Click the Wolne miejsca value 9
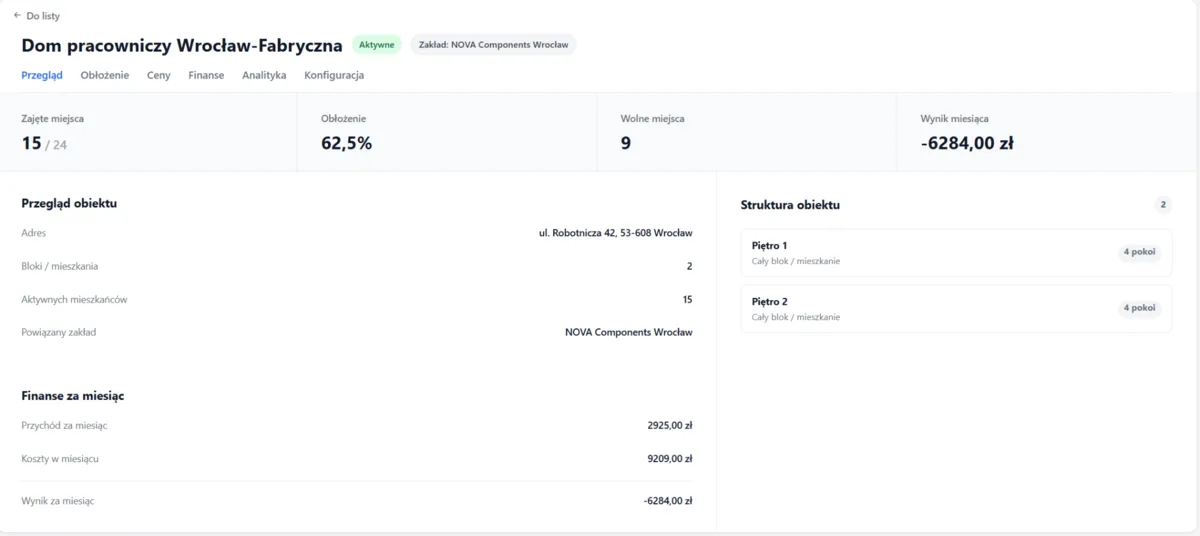Screen dimensions: 1200x536 pos(626,143)
